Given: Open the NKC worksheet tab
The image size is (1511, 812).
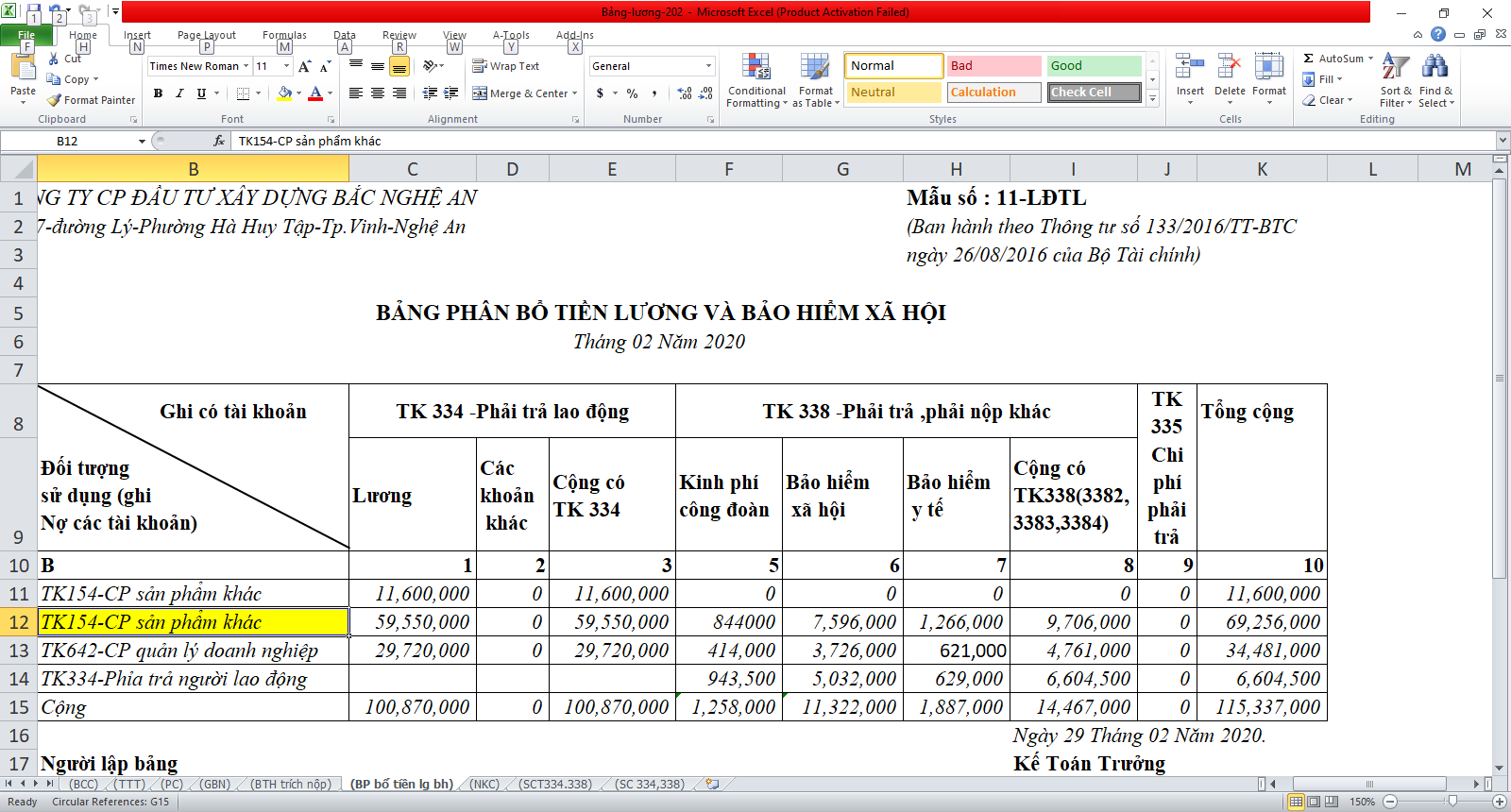Looking at the screenshot, I should [484, 785].
